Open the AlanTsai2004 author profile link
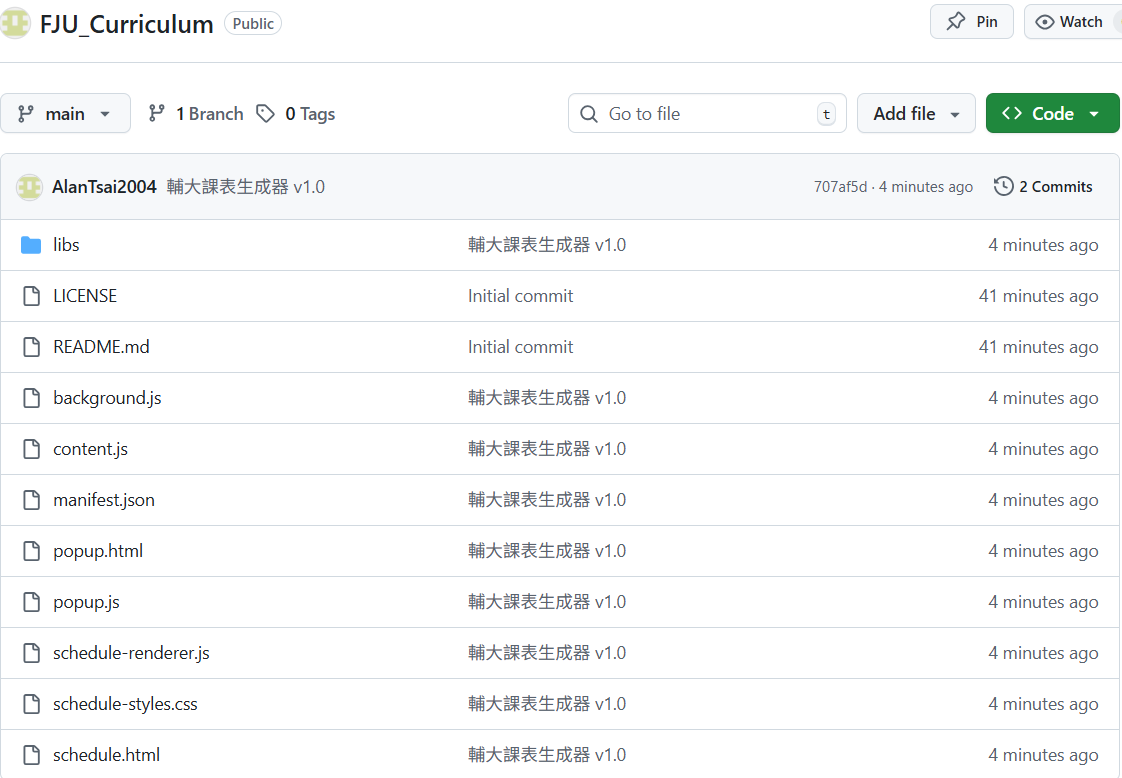Image resolution: width=1122 pixels, height=778 pixels. pyautogui.click(x=104, y=187)
